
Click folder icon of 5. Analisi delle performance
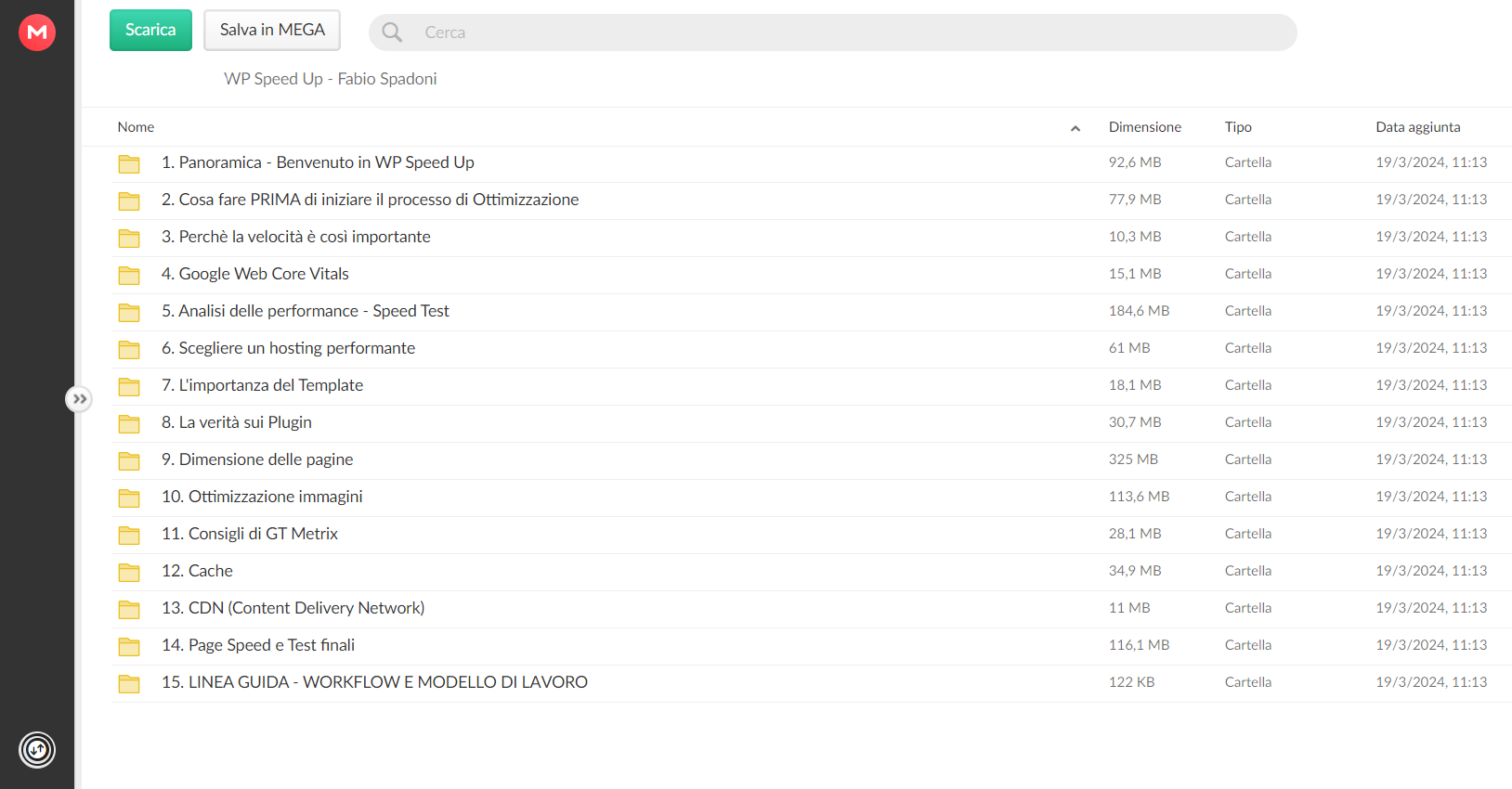(129, 313)
